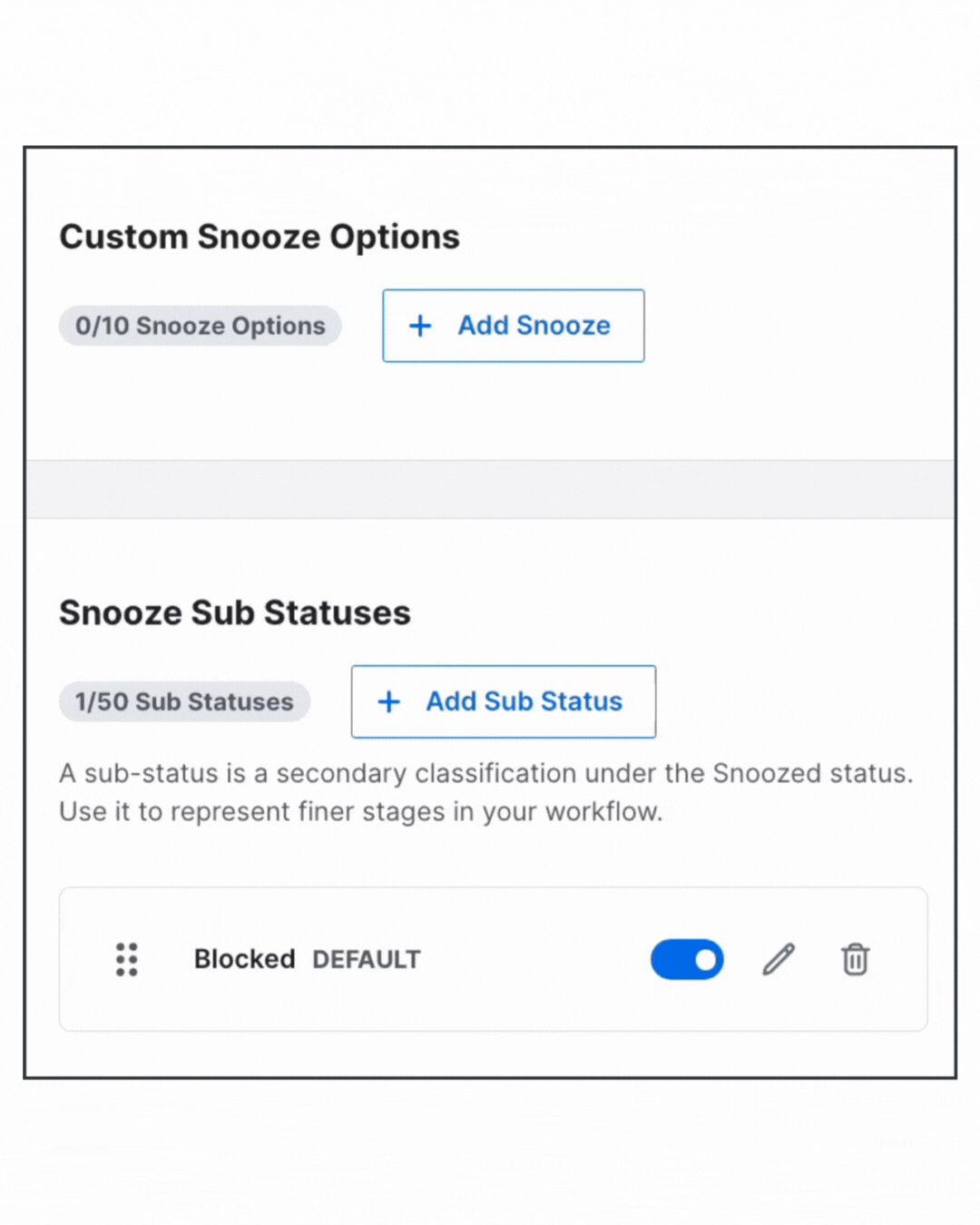Disable the Blocked sub status toggle

[x=687, y=959]
